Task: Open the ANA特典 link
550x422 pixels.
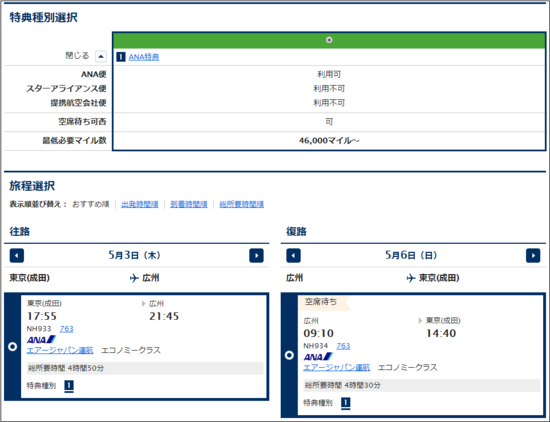Action: 144,57
